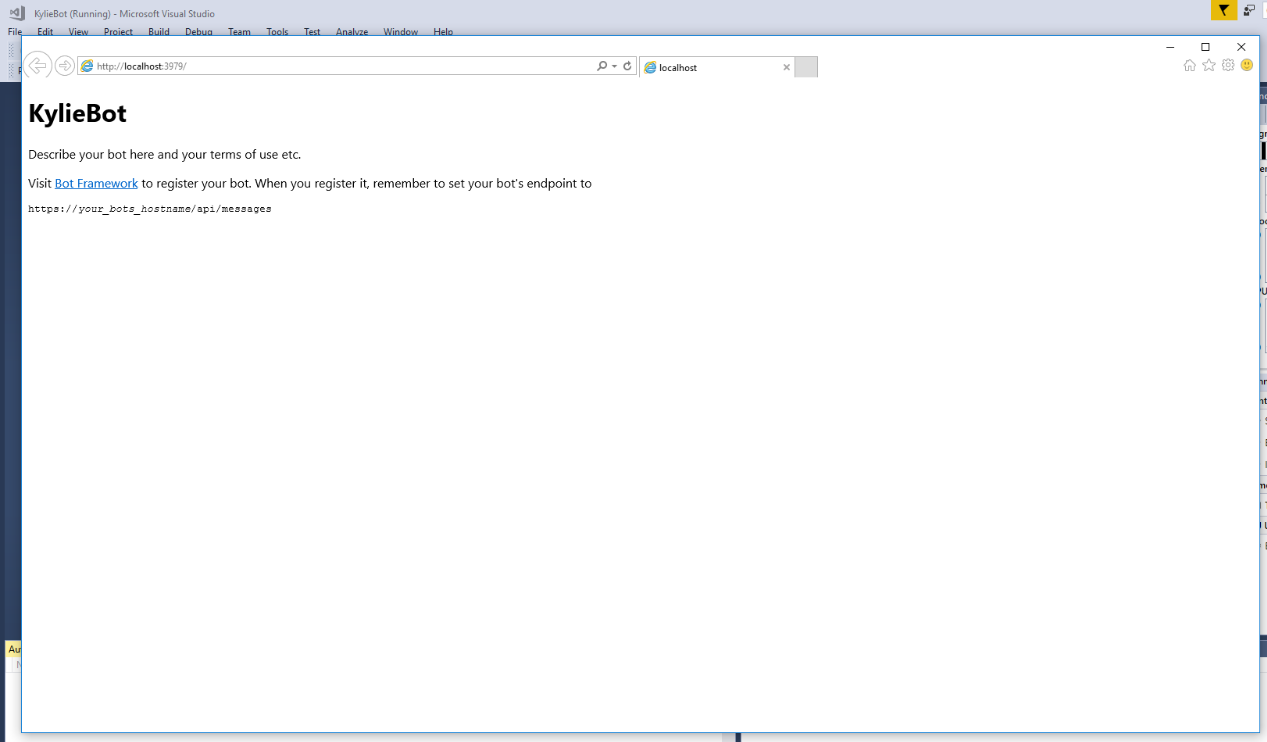Refresh the page with the reload icon

[x=627, y=66]
